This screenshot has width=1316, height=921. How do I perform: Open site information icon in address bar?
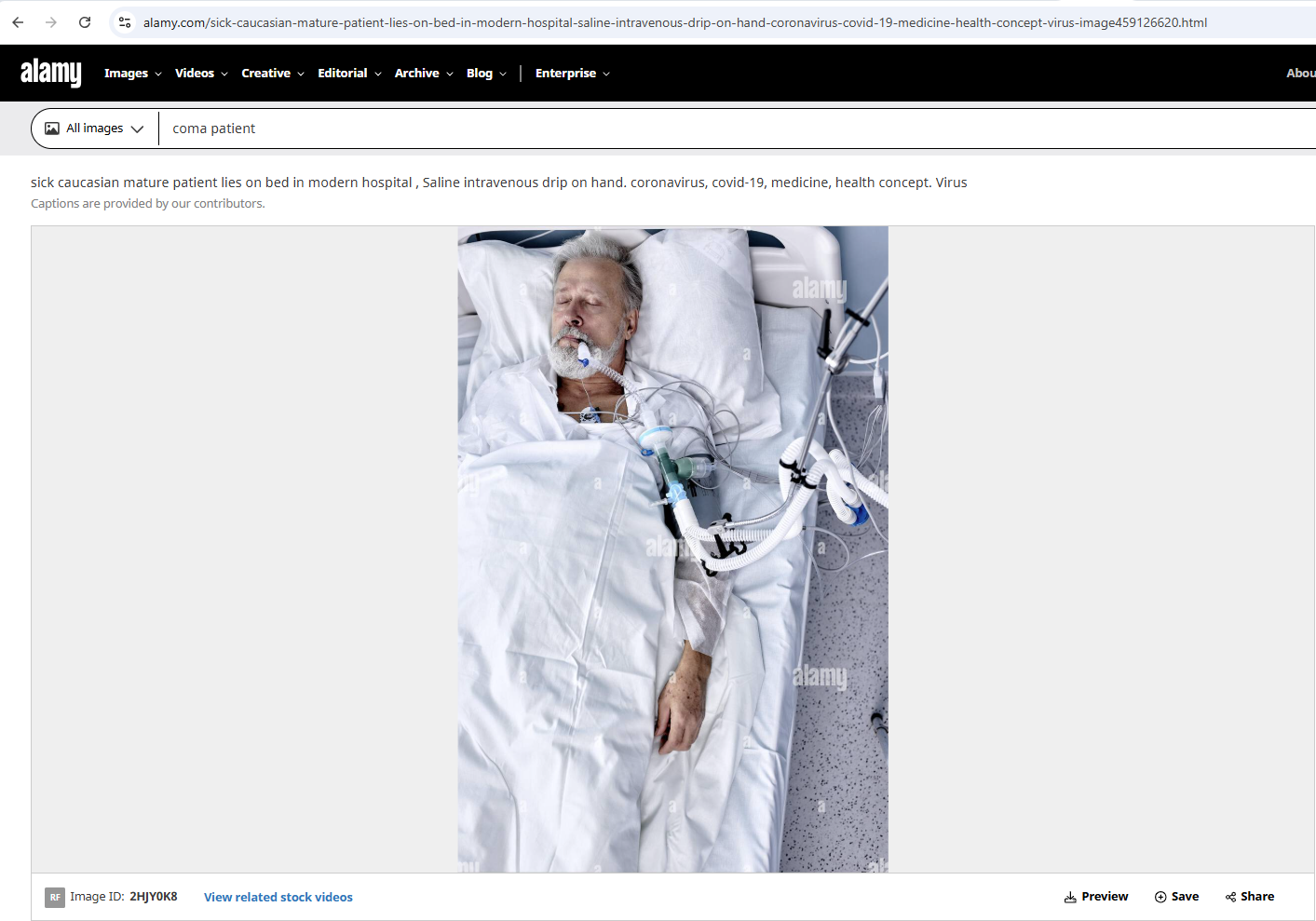(125, 22)
